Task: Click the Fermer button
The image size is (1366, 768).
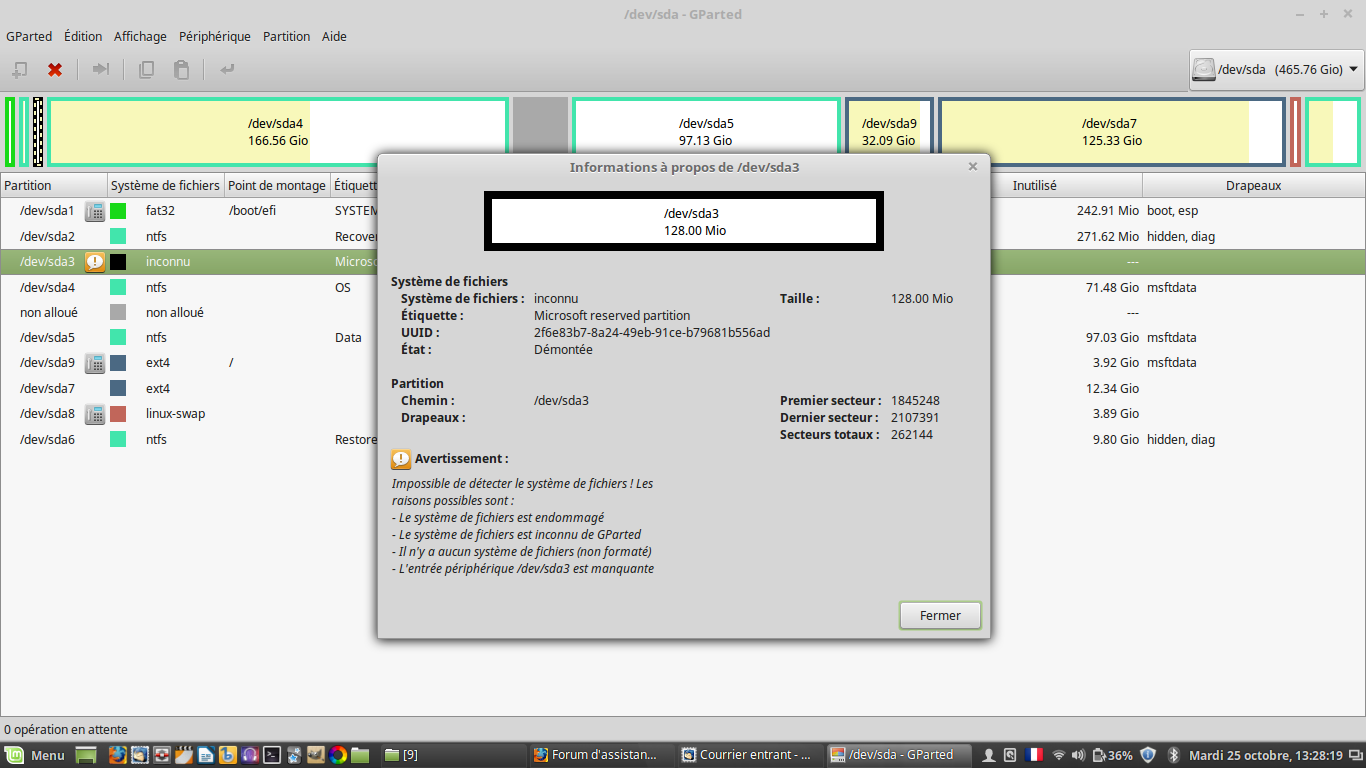Action: [940, 615]
